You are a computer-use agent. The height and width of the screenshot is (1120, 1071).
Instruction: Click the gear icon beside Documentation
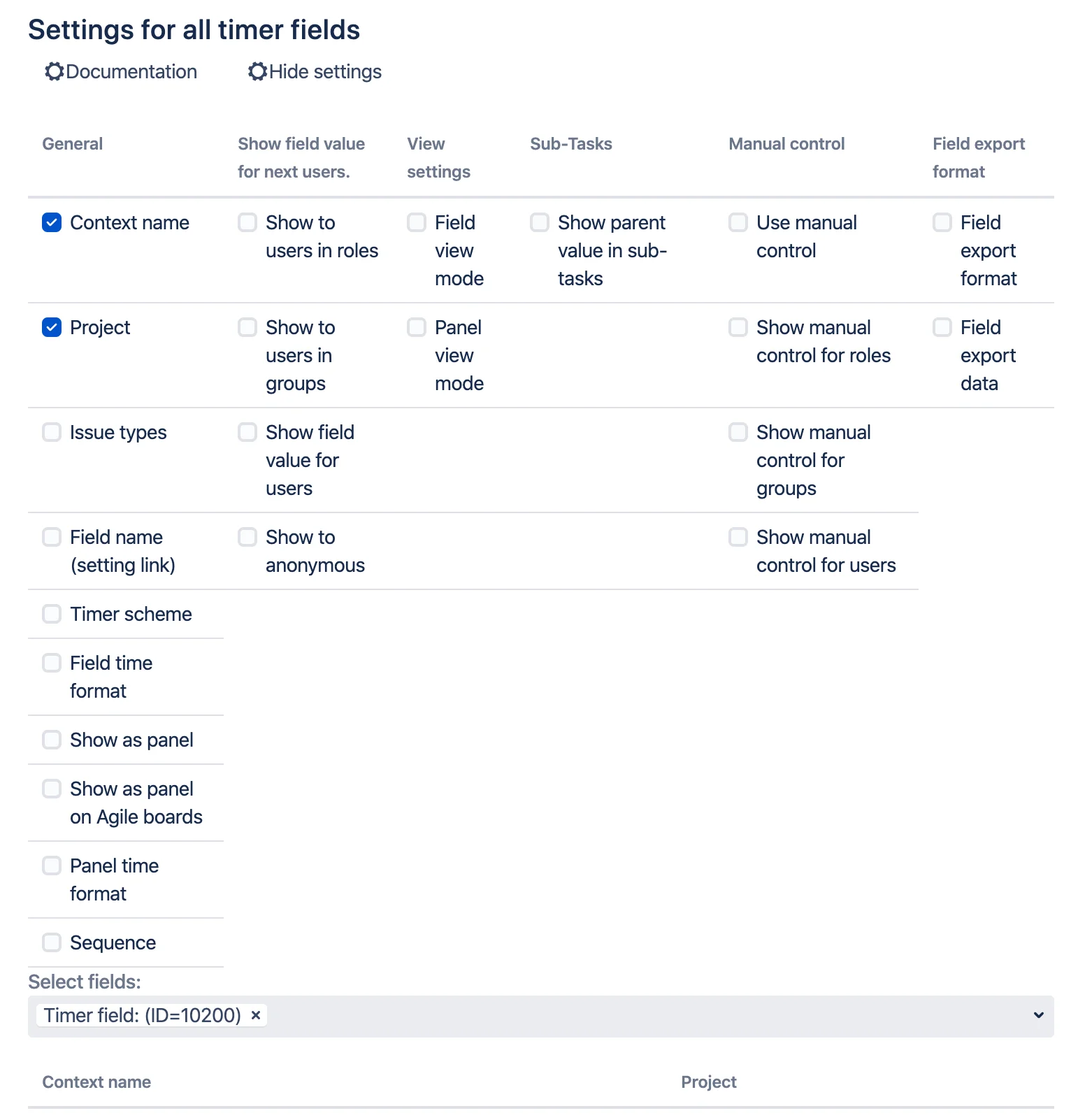(54, 71)
